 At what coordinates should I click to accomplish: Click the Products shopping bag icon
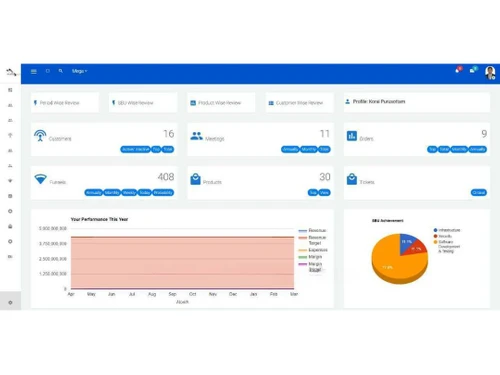195,179
